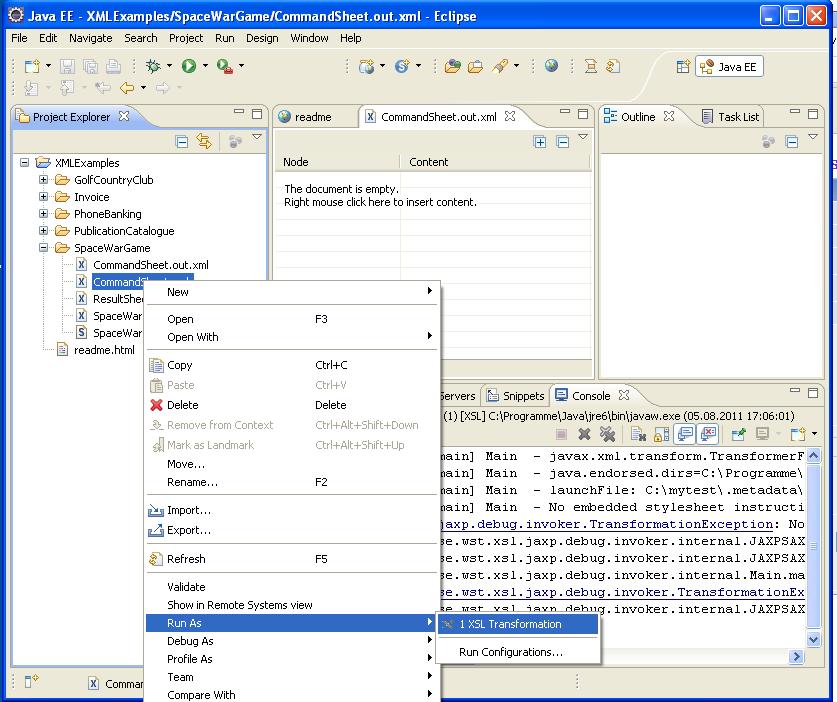Collapse the XMLExamples project node
The width and height of the screenshot is (837, 702).
tap(25, 162)
